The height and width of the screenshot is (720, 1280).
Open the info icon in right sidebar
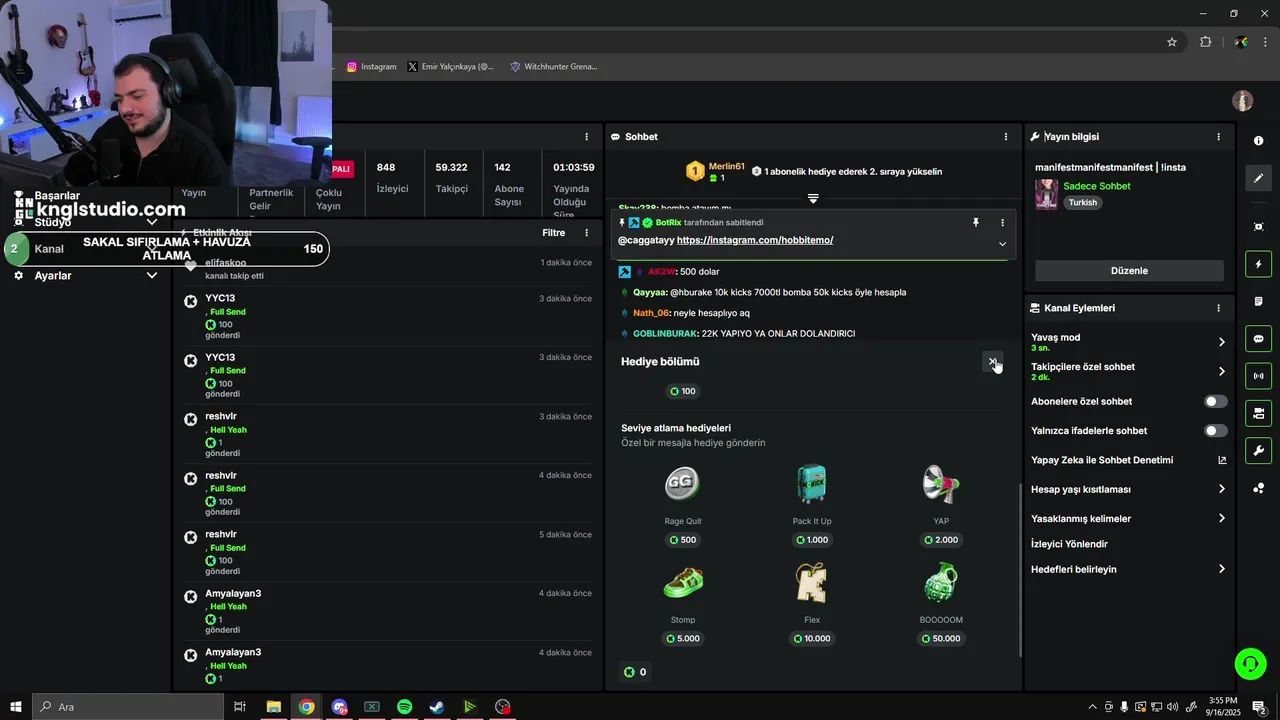[x=1258, y=141]
